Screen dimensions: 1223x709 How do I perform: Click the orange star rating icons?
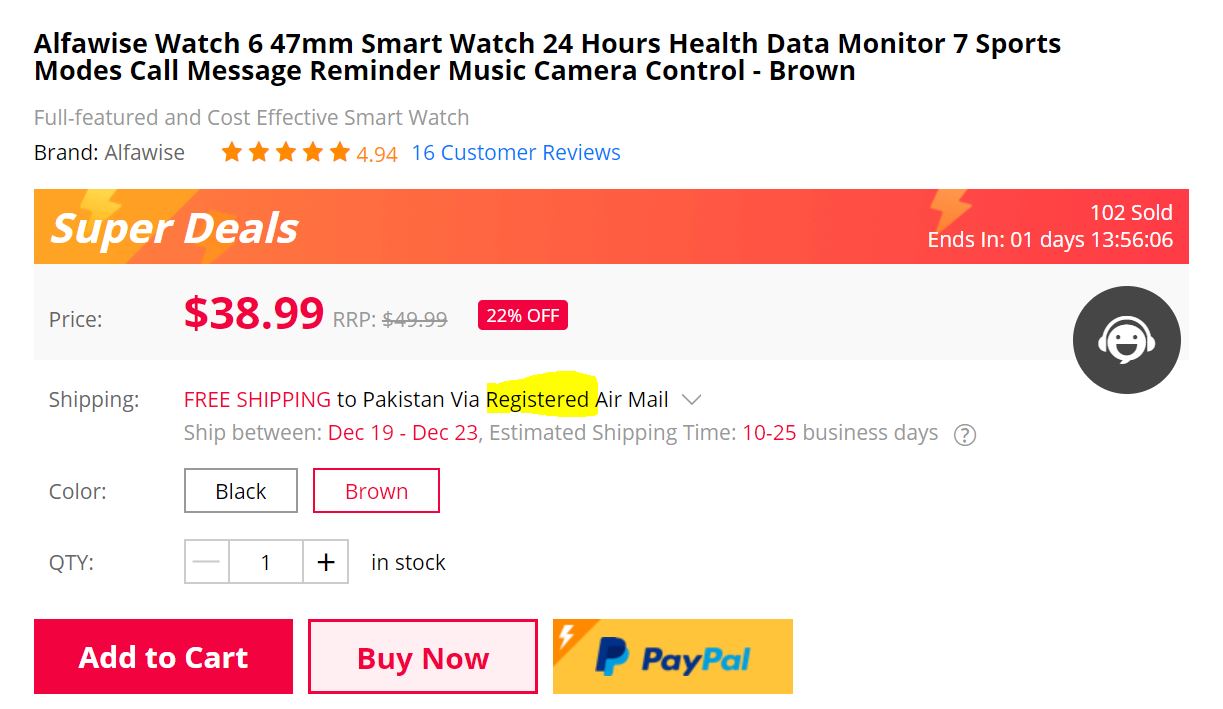tap(285, 153)
